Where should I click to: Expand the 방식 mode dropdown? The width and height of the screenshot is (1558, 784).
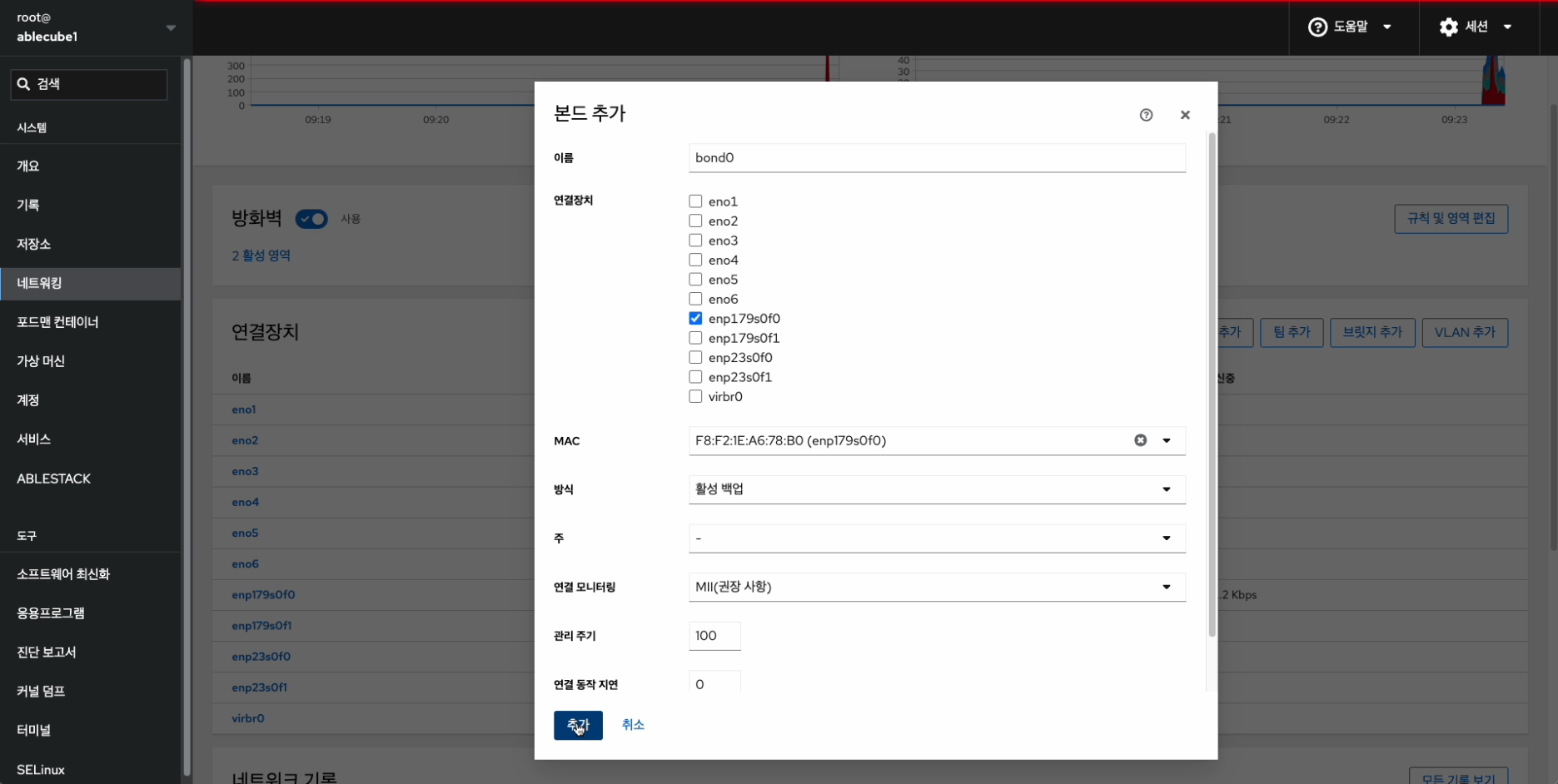pos(936,489)
